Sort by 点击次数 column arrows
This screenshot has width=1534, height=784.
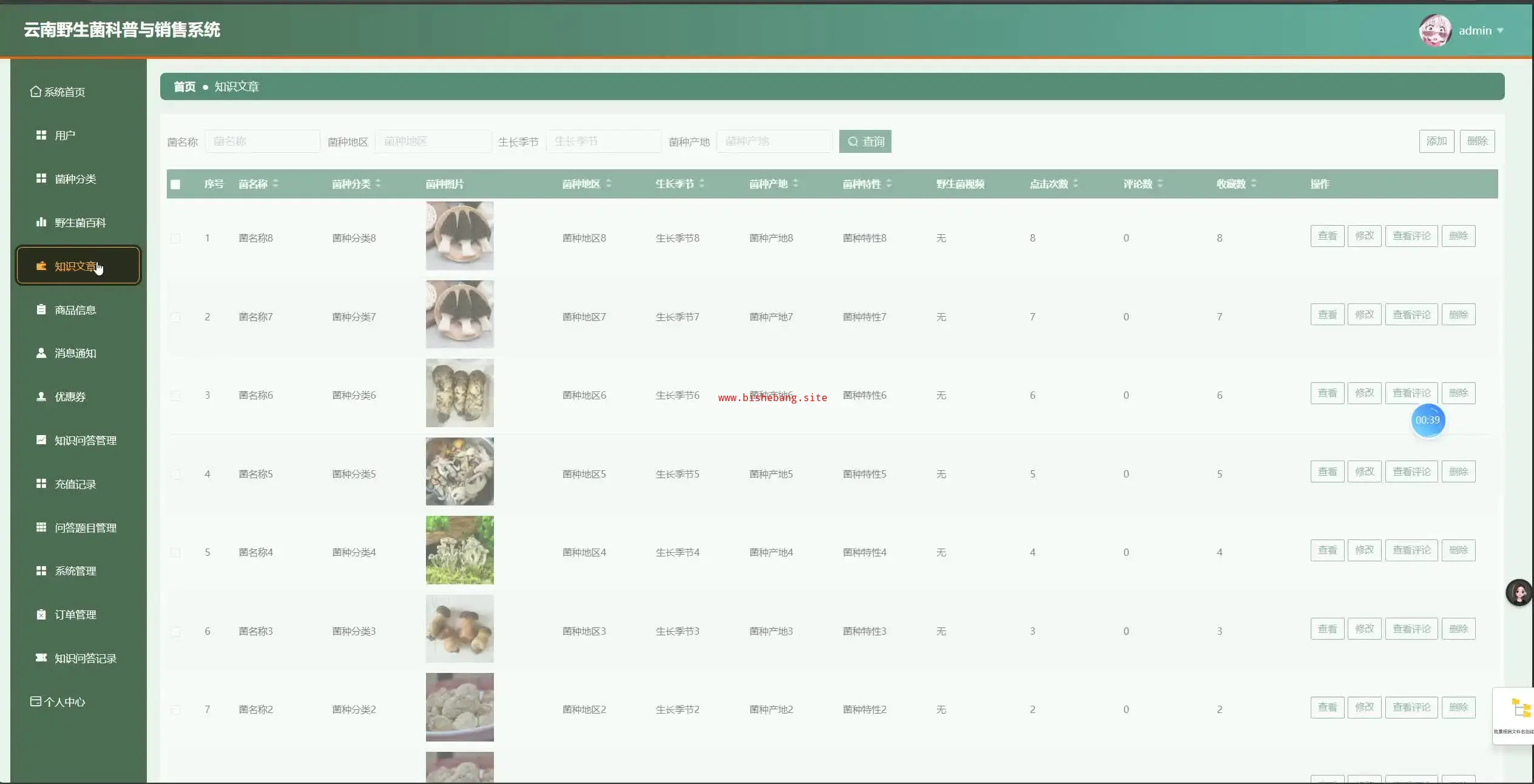tap(1075, 183)
